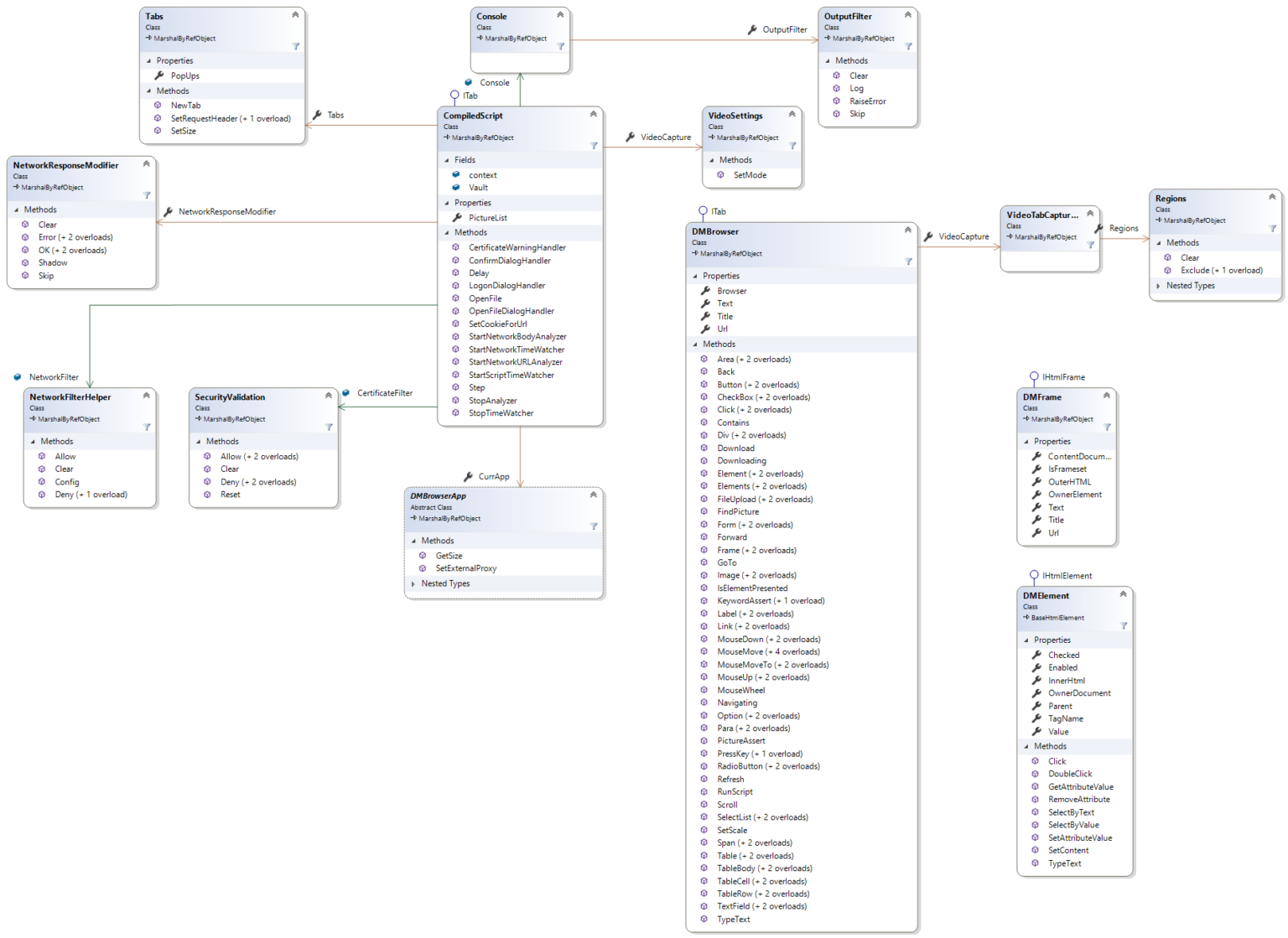
Task: Collapse the Tabs class using its chevron
Action: tap(294, 14)
